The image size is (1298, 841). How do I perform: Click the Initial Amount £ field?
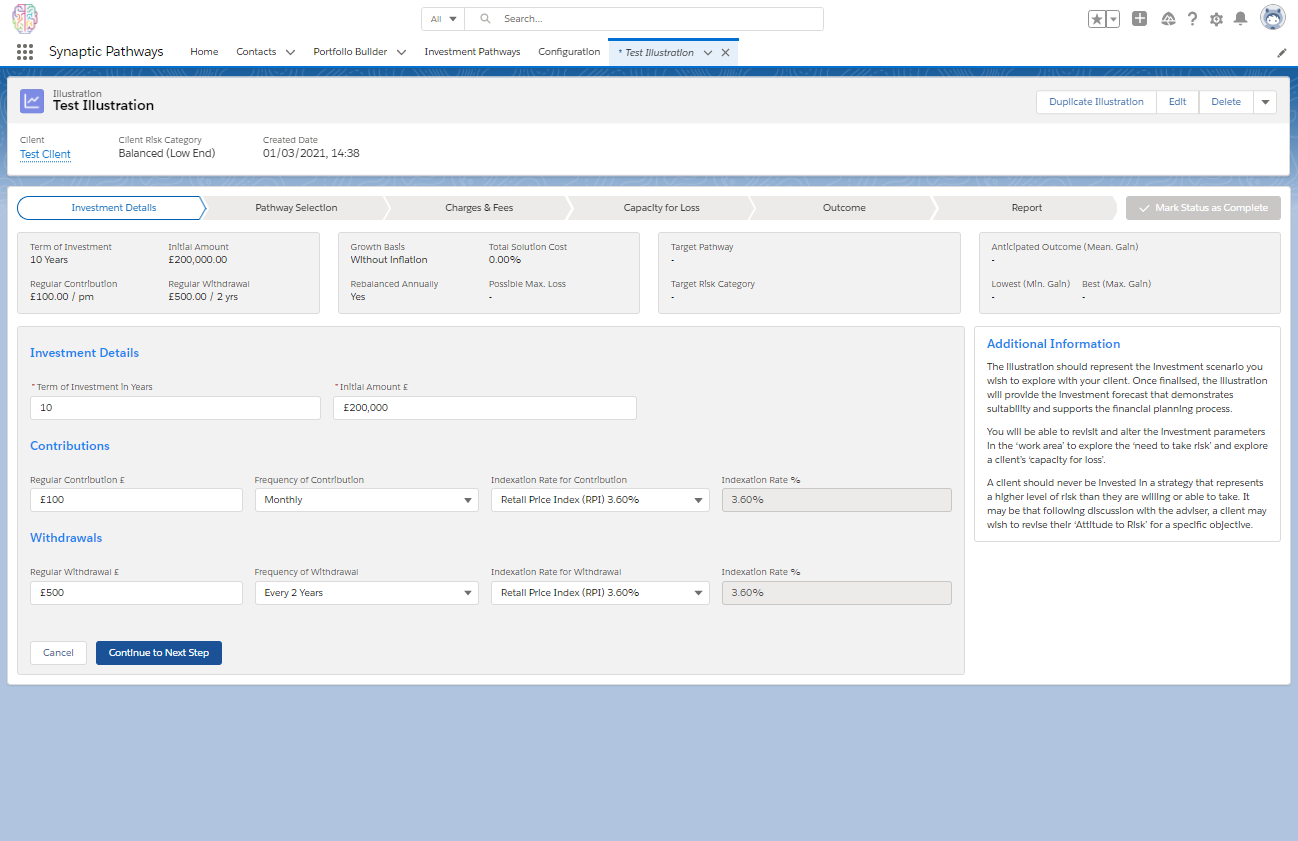485,408
